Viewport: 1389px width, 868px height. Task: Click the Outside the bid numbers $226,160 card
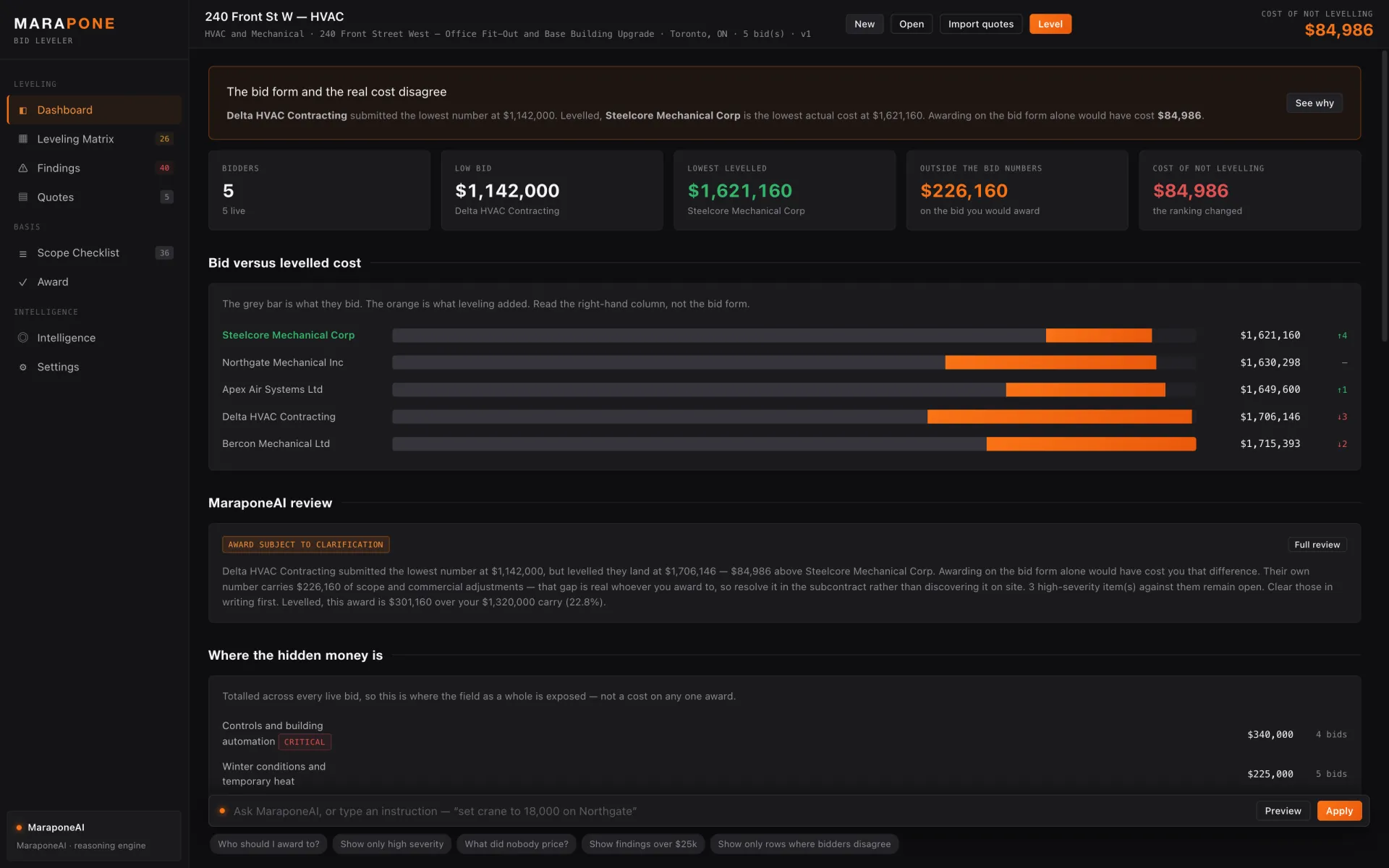point(1017,190)
